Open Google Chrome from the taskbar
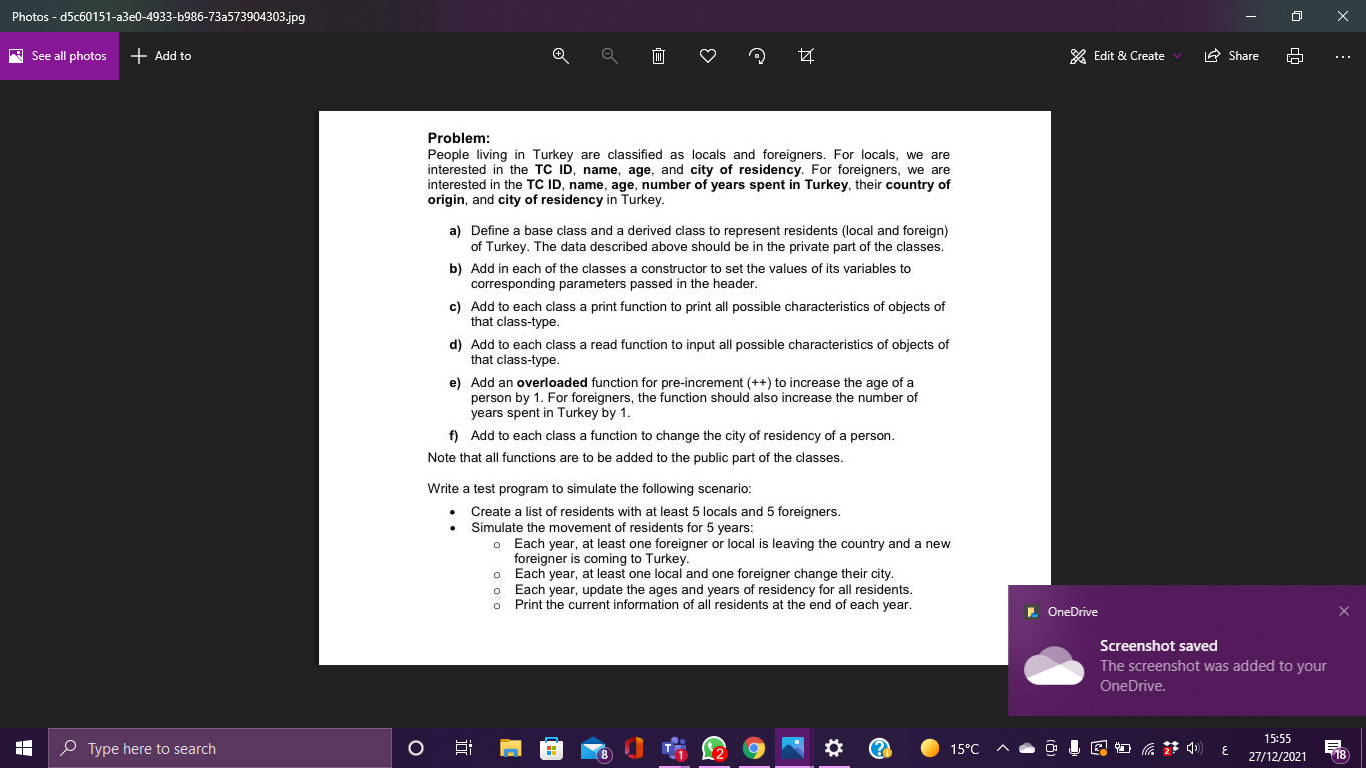 pos(753,748)
